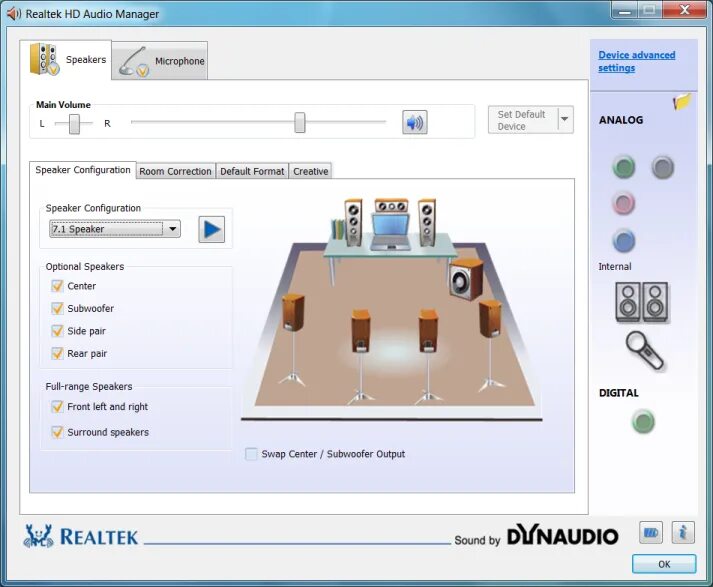The image size is (713, 587).
Task: Click the main volume slider handle
Action: point(300,122)
